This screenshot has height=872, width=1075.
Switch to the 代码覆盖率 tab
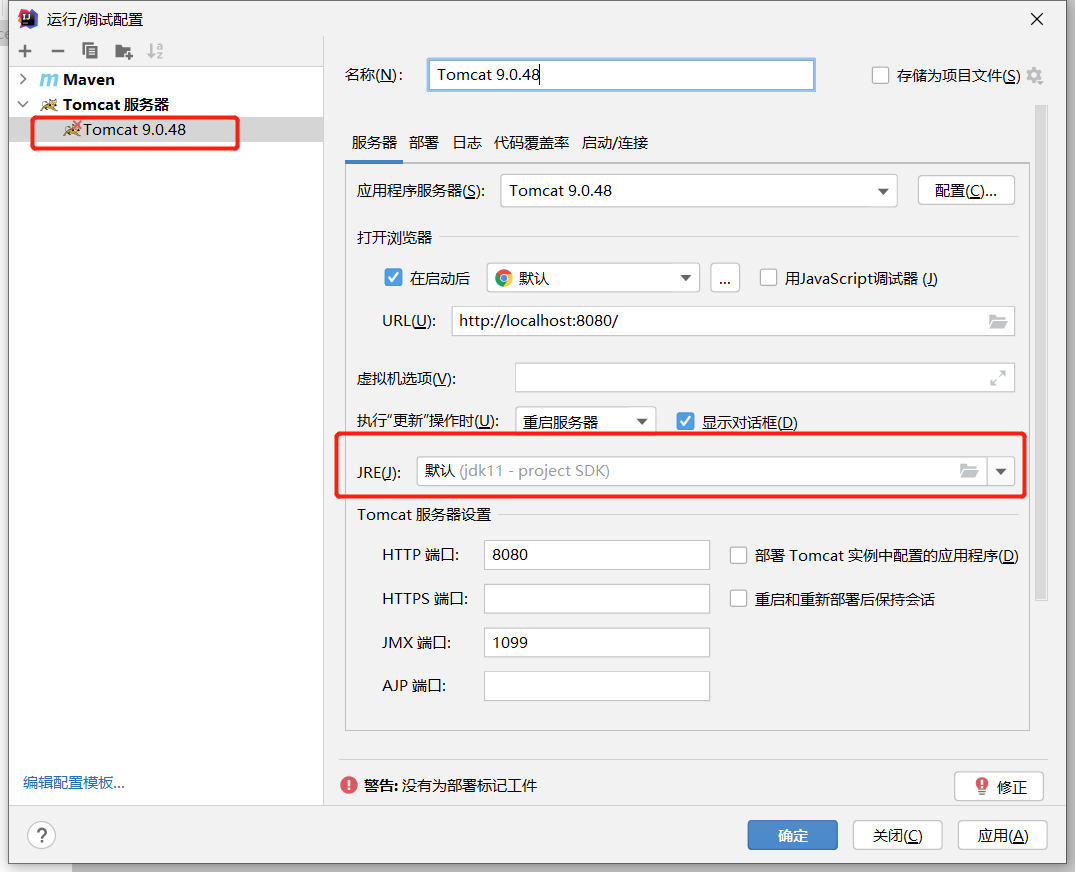[531, 143]
